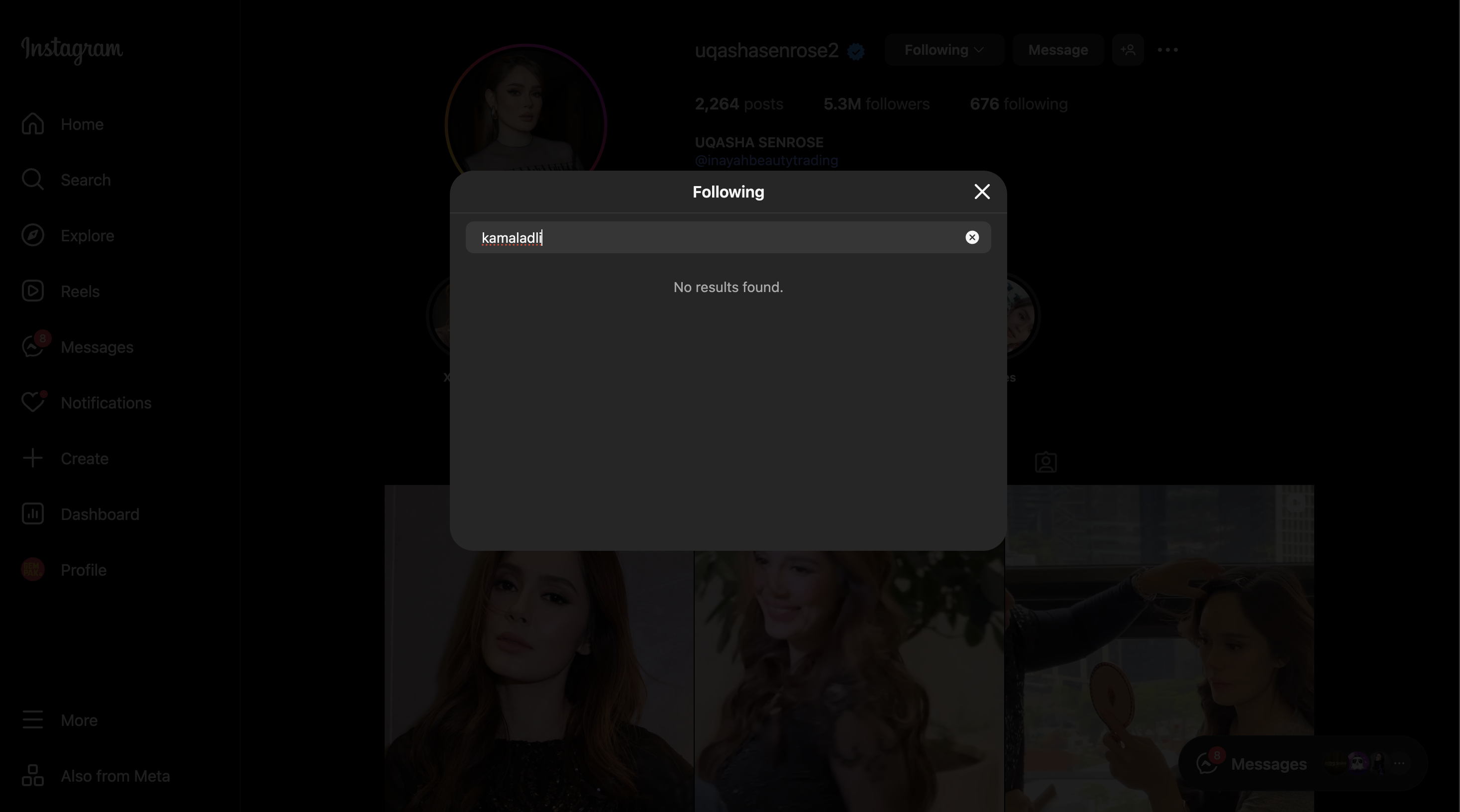Open the floating Messages bar at the bottom
The image size is (1460, 812).
[1268, 764]
